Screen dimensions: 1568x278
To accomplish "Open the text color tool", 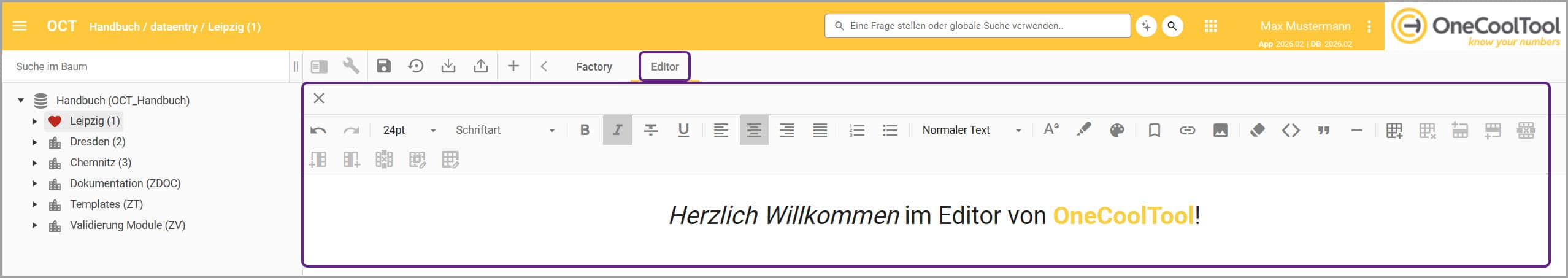I will (1051, 129).
